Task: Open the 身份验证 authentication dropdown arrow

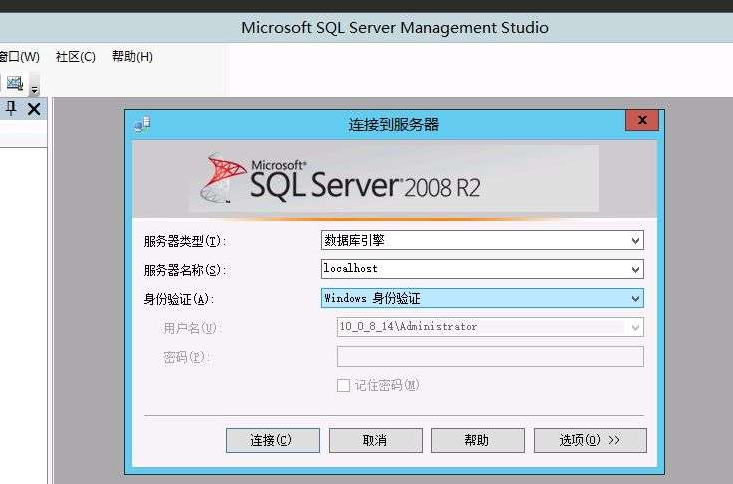Action: [635, 298]
